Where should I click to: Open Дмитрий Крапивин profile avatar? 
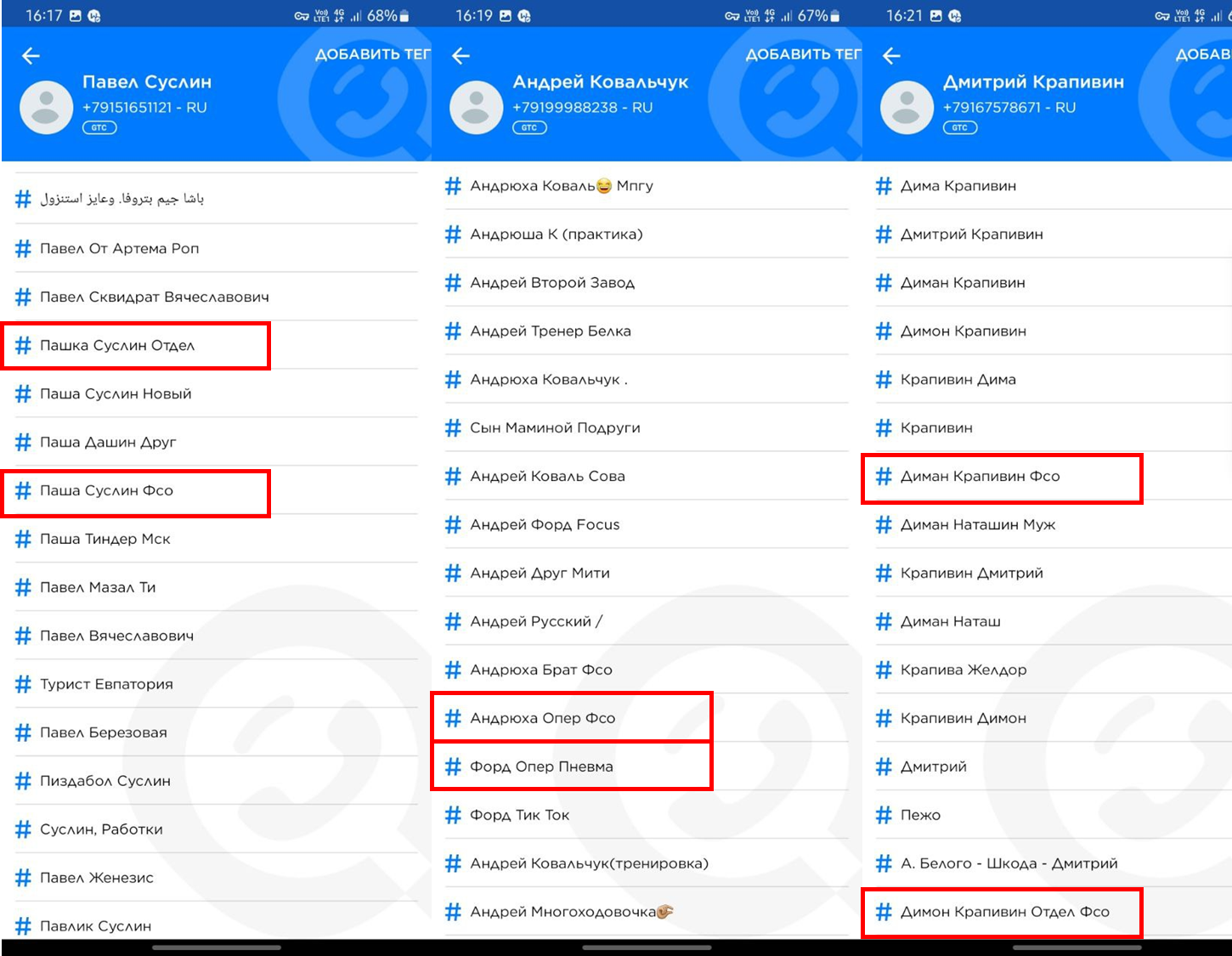click(x=907, y=108)
